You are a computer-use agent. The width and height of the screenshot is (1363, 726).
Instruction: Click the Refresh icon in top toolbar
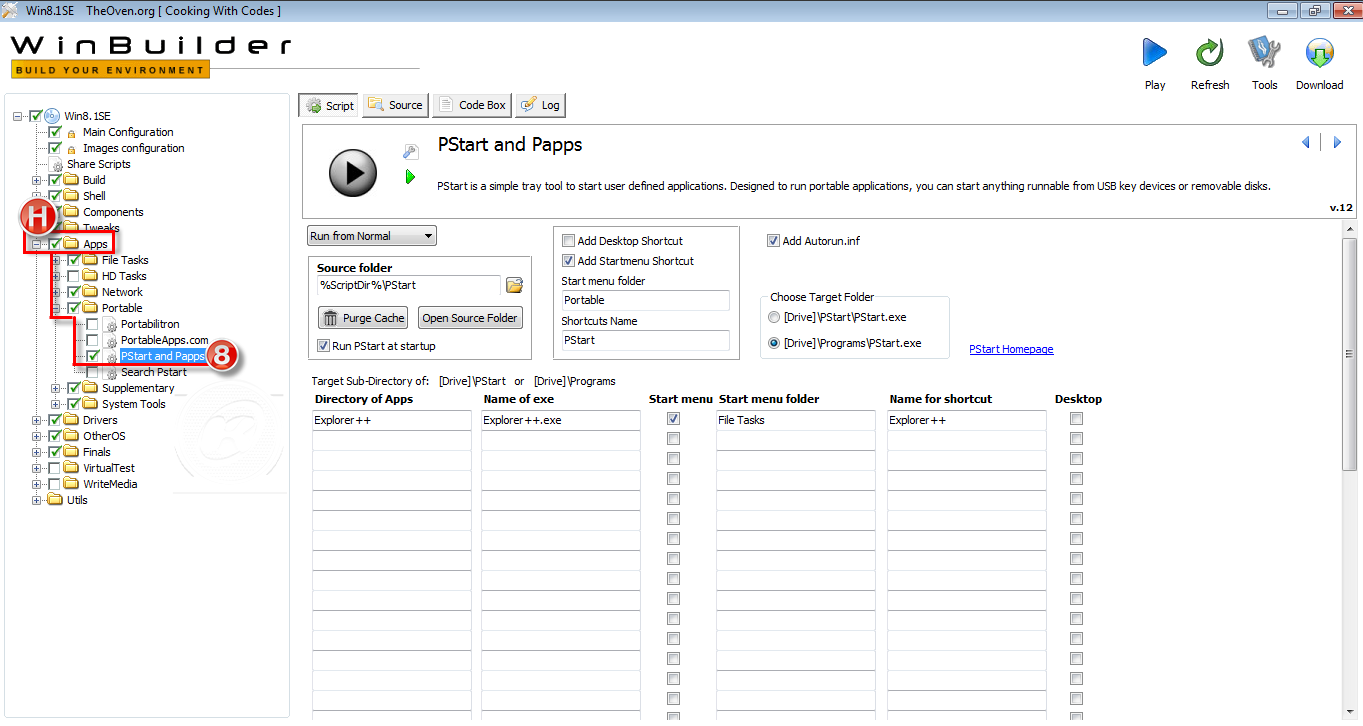[1210, 52]
